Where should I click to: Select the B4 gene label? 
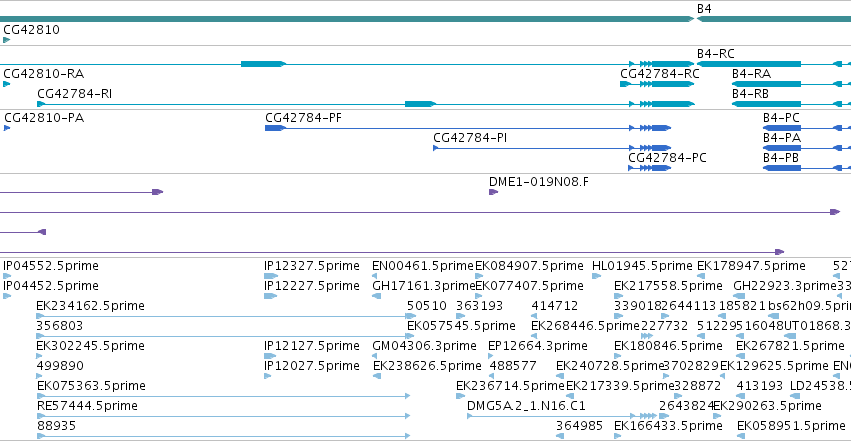click(x=704, y=9)
